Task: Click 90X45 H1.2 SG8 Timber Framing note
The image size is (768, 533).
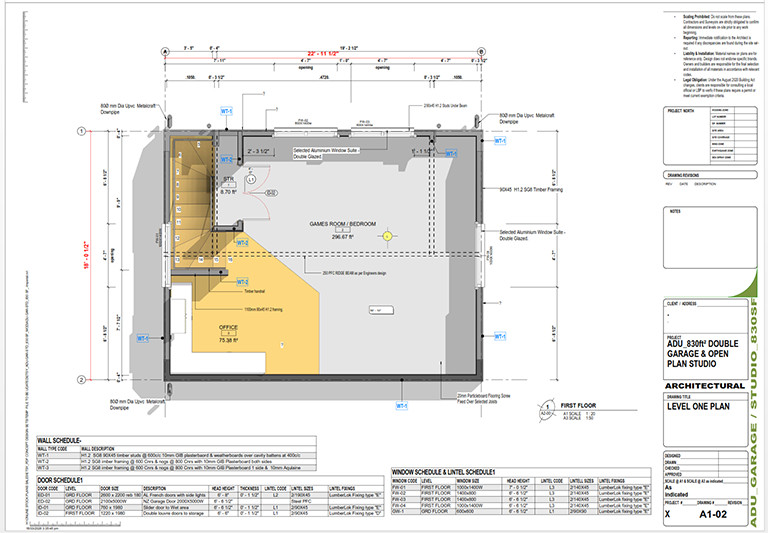Action: click(x=531, y=189)
